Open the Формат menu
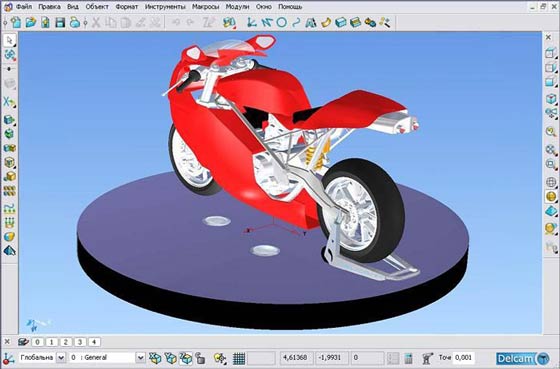 pyautogui.click(x=126, y=6)
